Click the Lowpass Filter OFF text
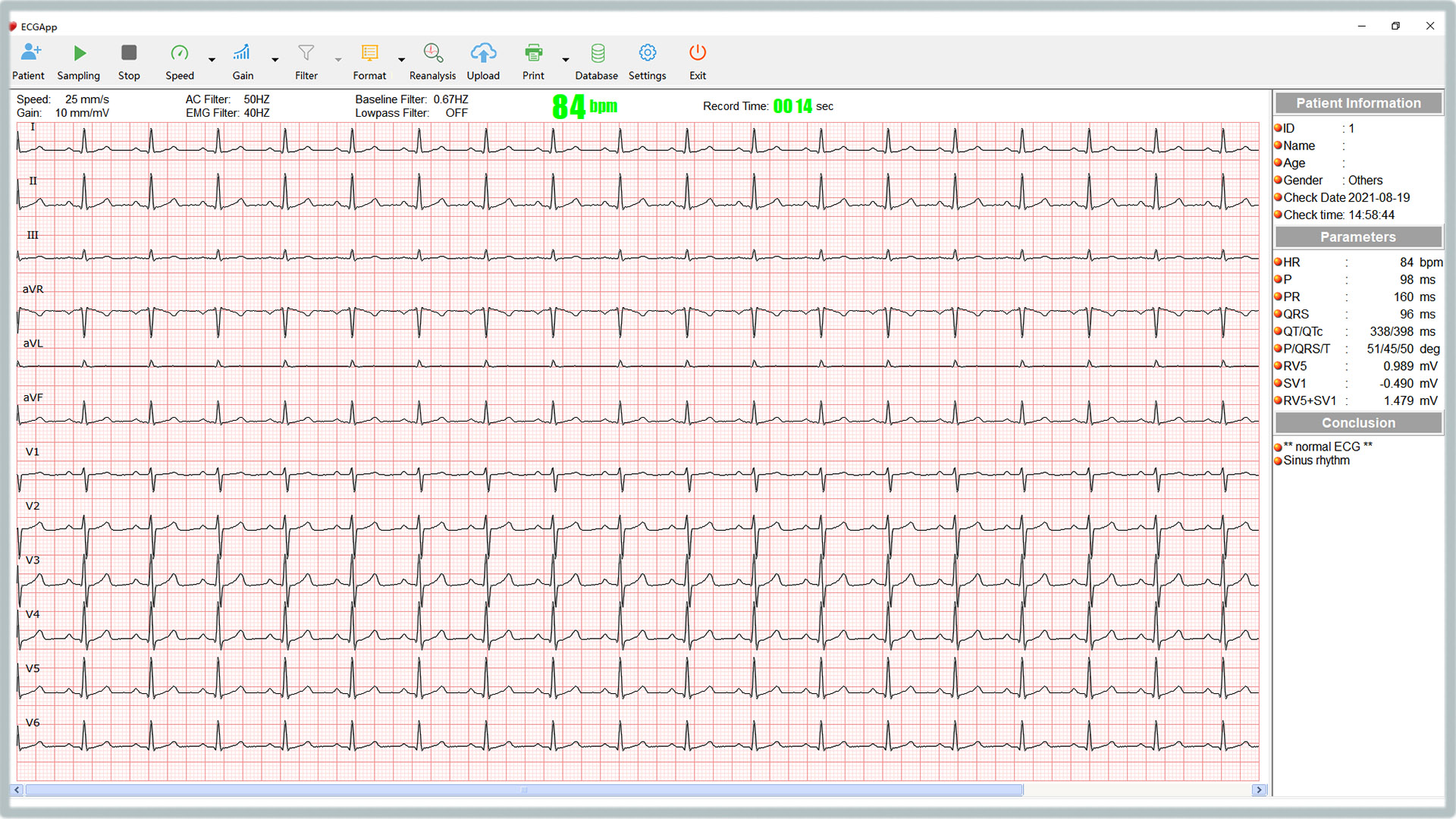Screen dimensions: 1456x819 click(x=412, y=113)
